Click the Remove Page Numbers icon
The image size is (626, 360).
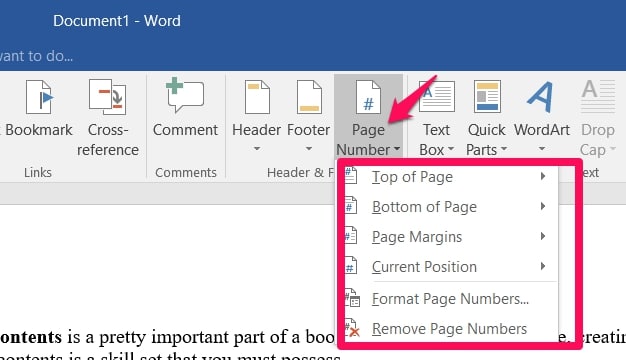352,328
